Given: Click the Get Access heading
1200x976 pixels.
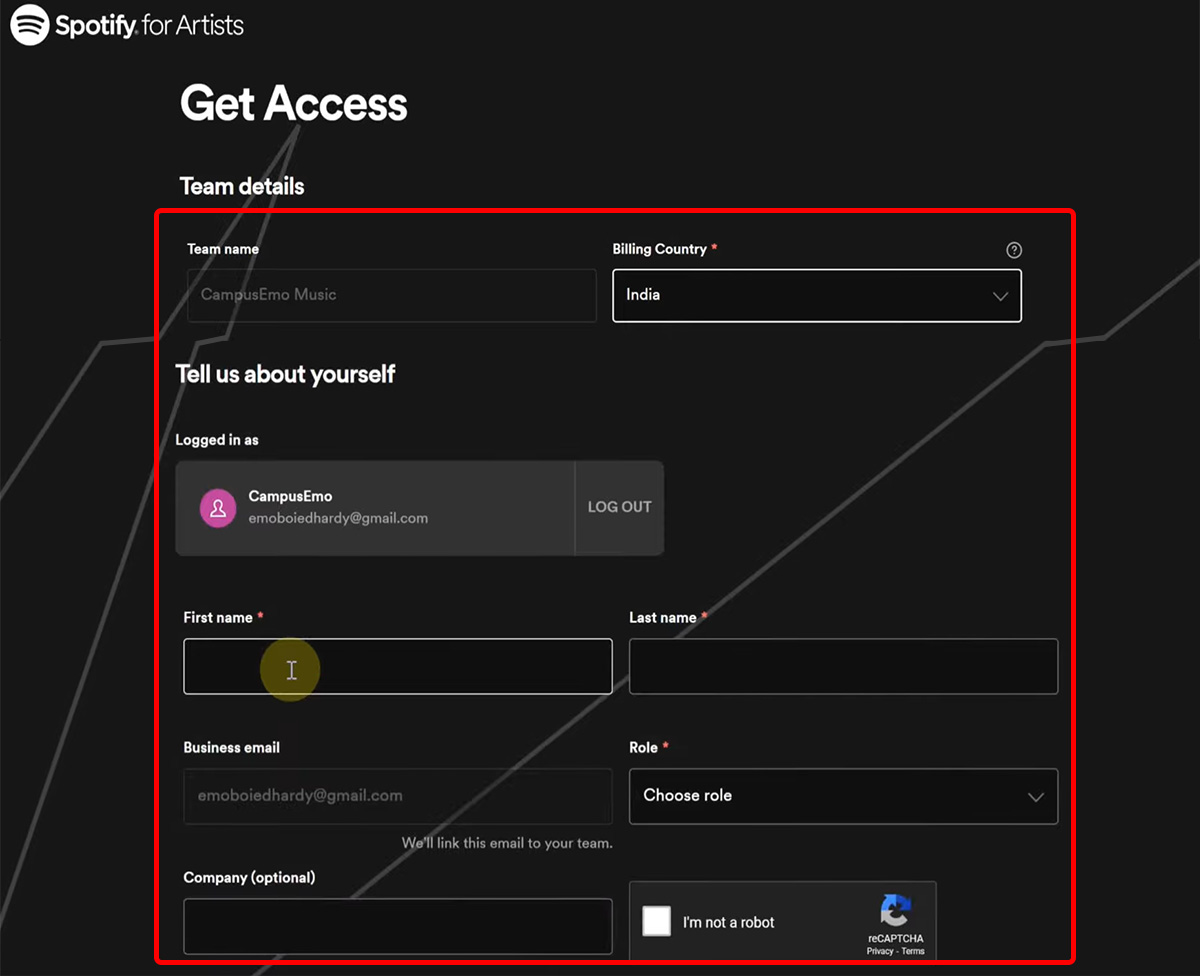Looking at the screenshot, I should point(294,104).
